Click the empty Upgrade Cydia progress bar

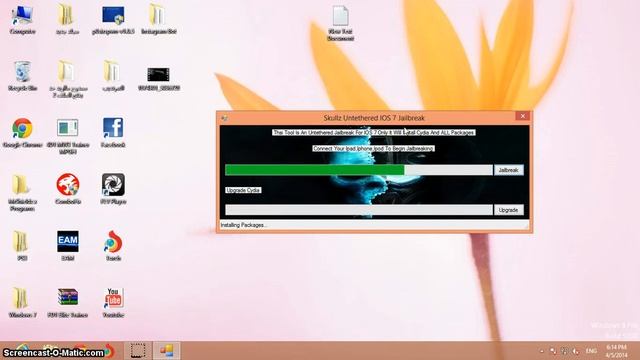click(359, 210)
